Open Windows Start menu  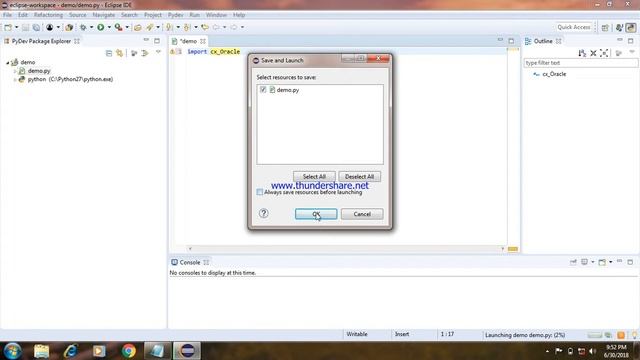(13, 351)
